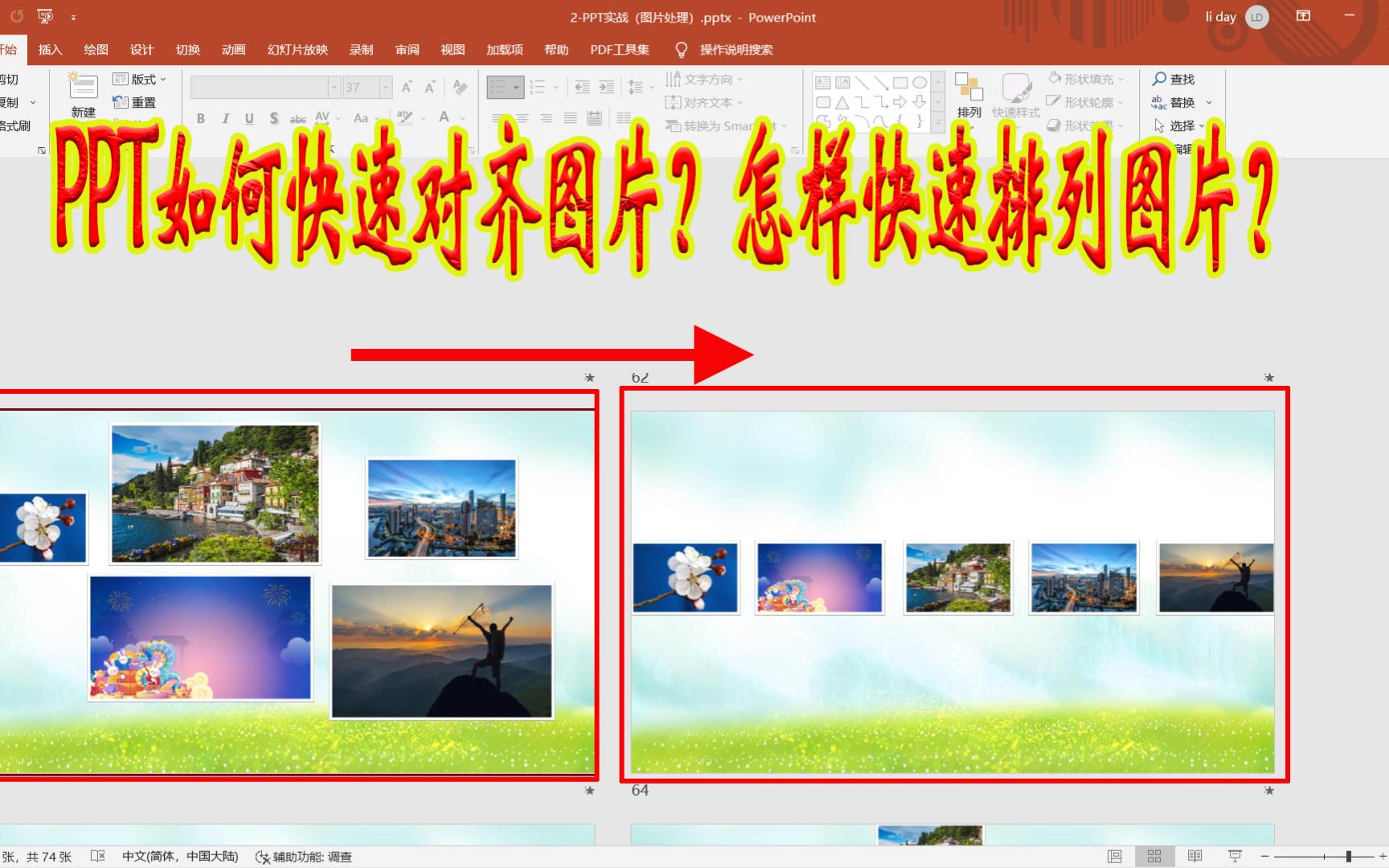Image resolution: width=1389 pixels, height=868 pixels.
Task: Enable center text alignment
Action: click(521, 118)
